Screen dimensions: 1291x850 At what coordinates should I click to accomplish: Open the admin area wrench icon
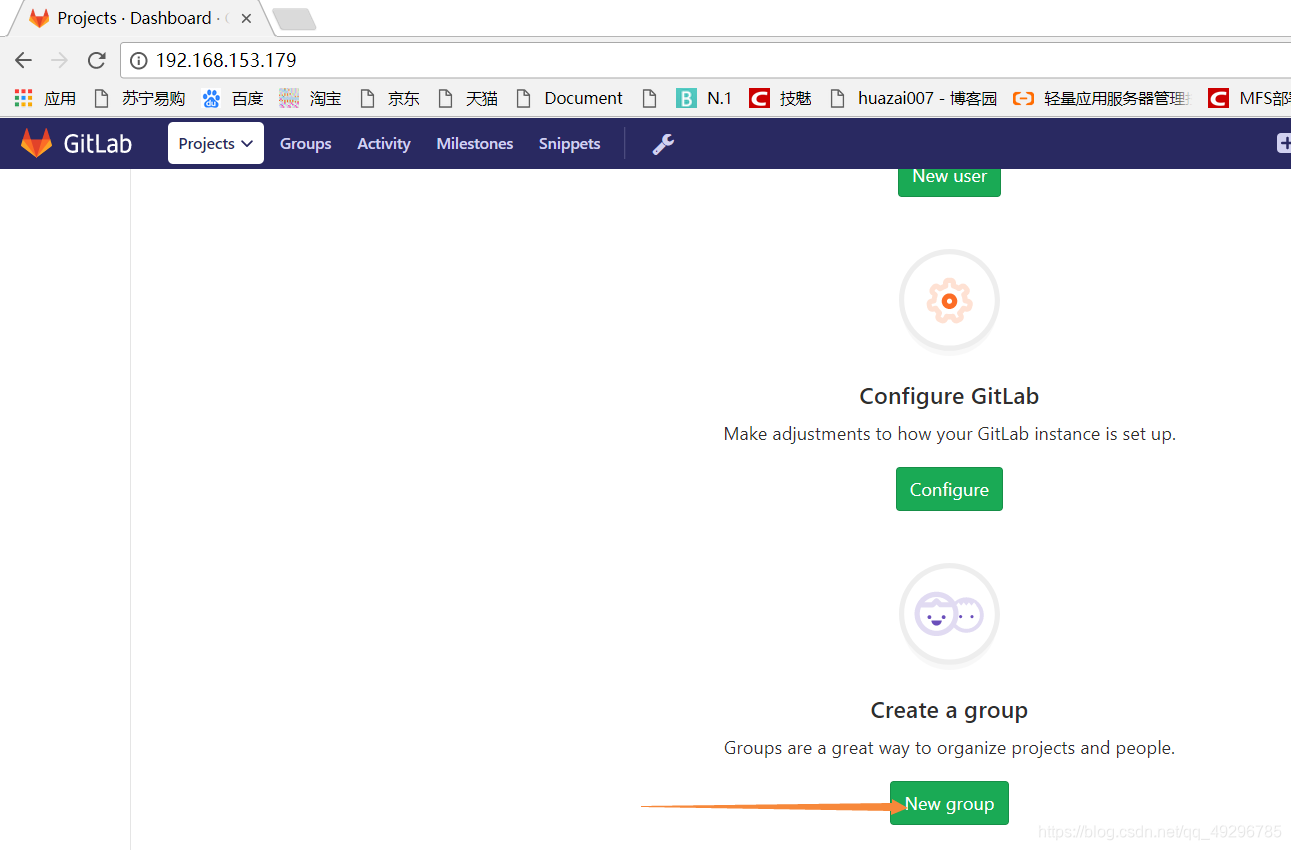point(663,144)
